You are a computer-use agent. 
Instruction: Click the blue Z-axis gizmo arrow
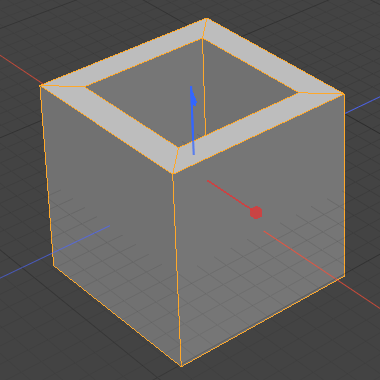(193, 120)
